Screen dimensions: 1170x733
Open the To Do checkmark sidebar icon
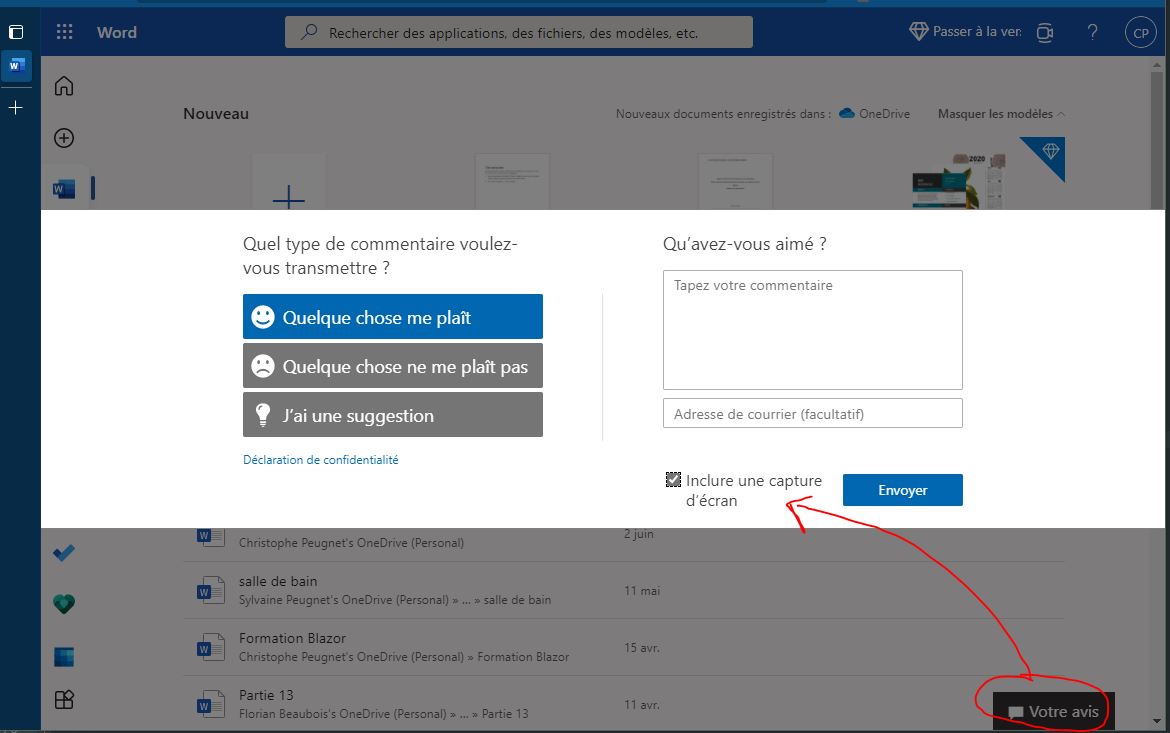click(x=64, y=553)
